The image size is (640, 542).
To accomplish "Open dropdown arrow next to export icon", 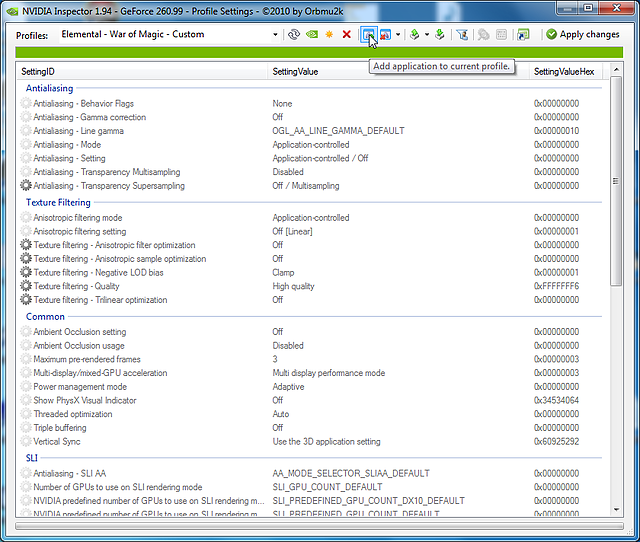I will point(427,35).
